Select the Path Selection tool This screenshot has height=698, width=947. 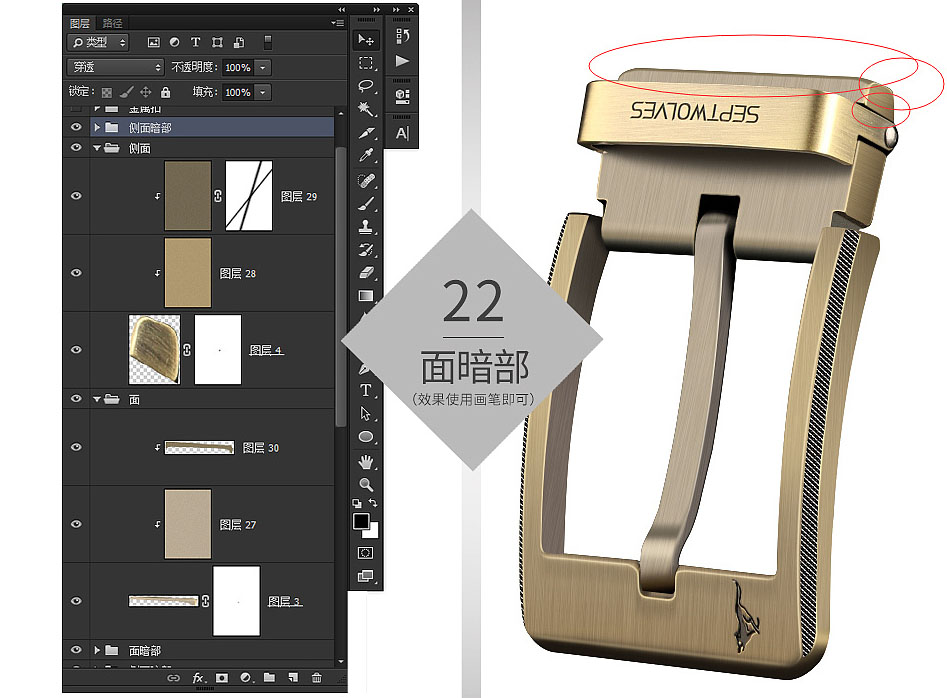coord(366,414)
